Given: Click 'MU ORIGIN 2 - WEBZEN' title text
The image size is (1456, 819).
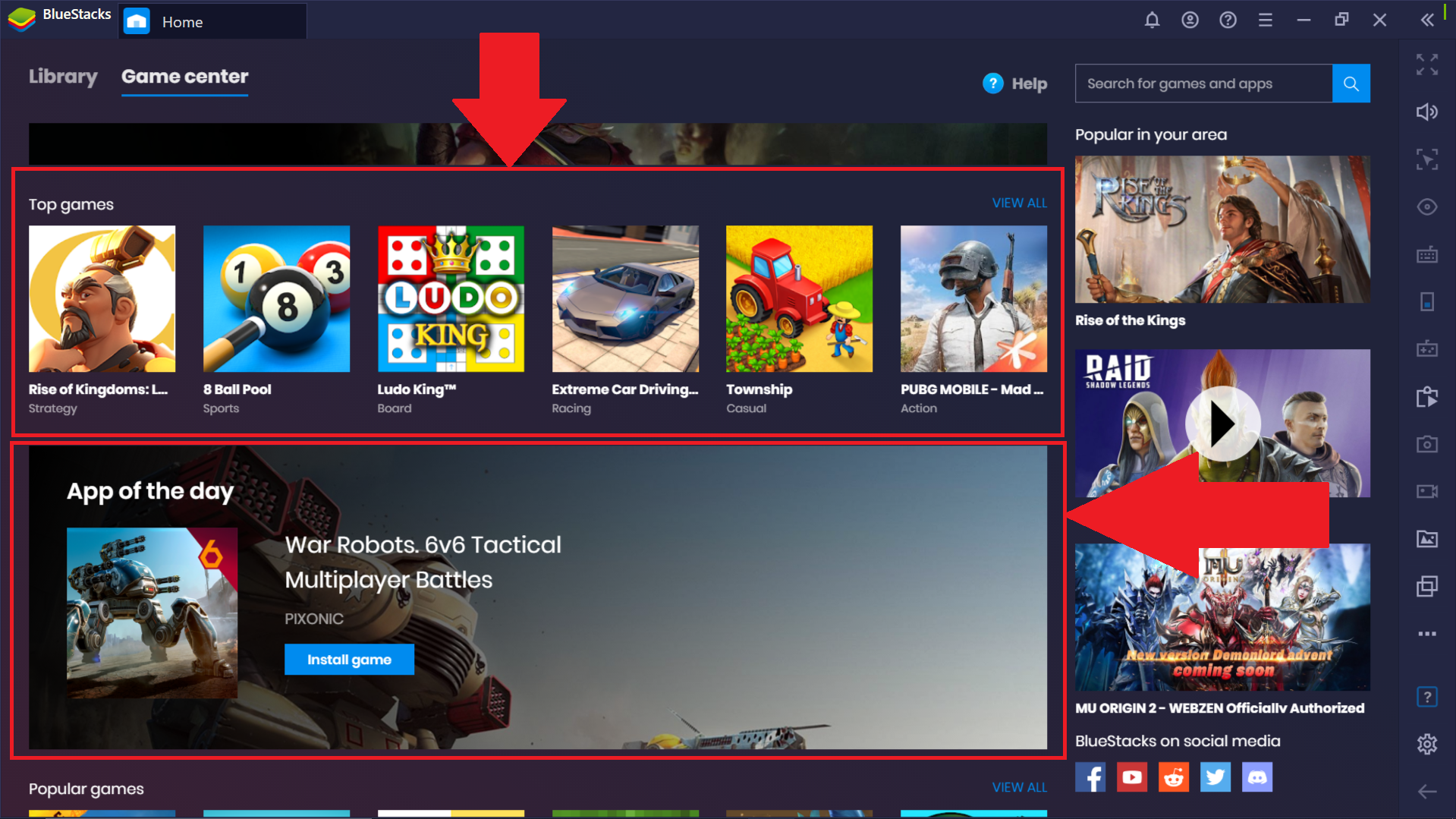Looking at the screenshot, I should coord(1219,708).
